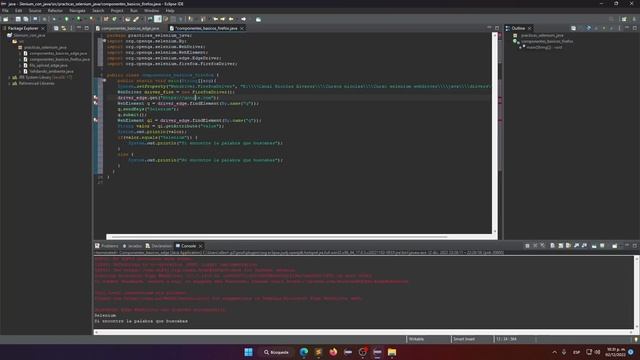Click the Open Type toolbar icon
The height and width of the screenshot is (360, 640).
[x=128, y=19]
